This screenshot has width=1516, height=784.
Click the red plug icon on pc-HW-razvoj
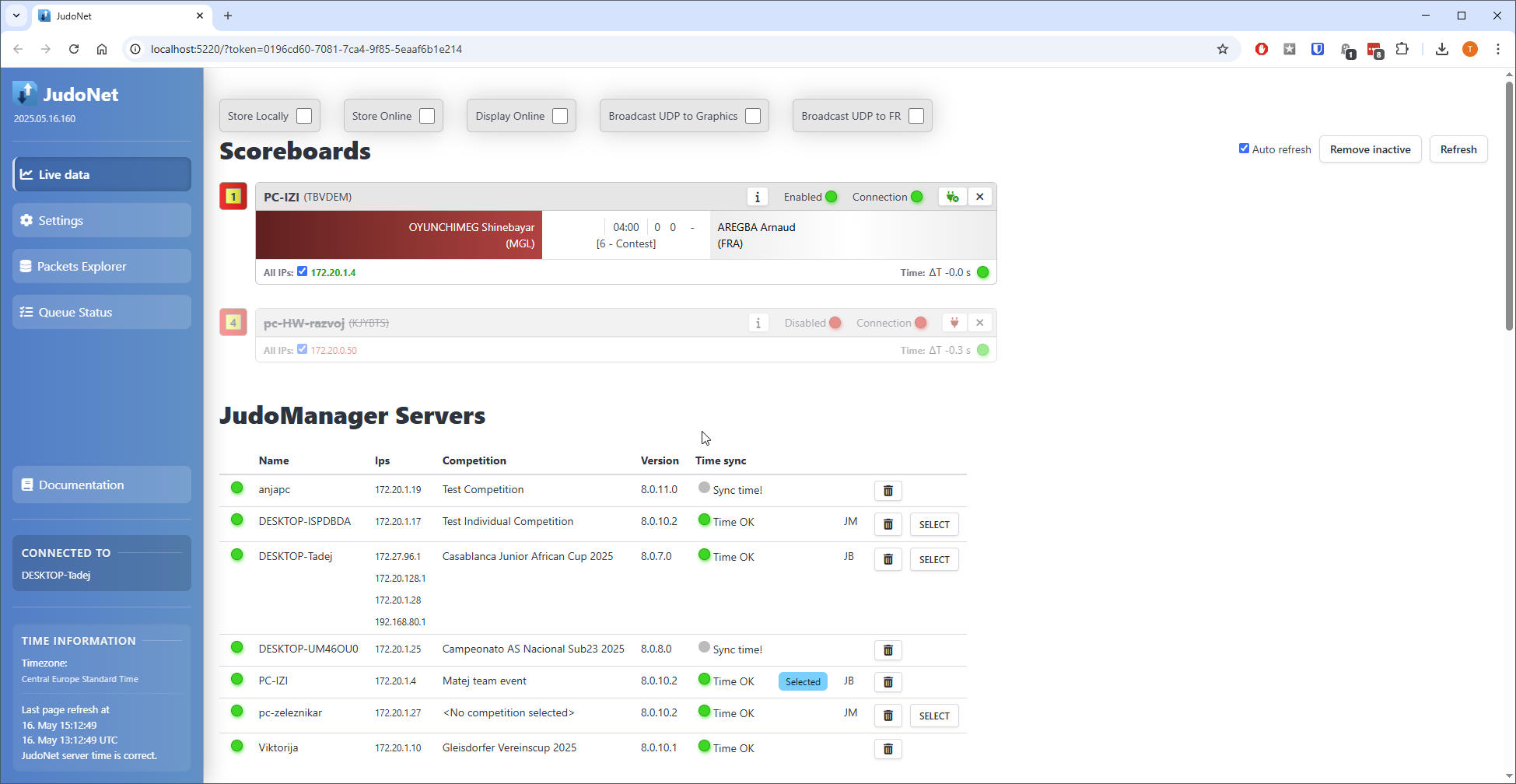pos(954,323)
